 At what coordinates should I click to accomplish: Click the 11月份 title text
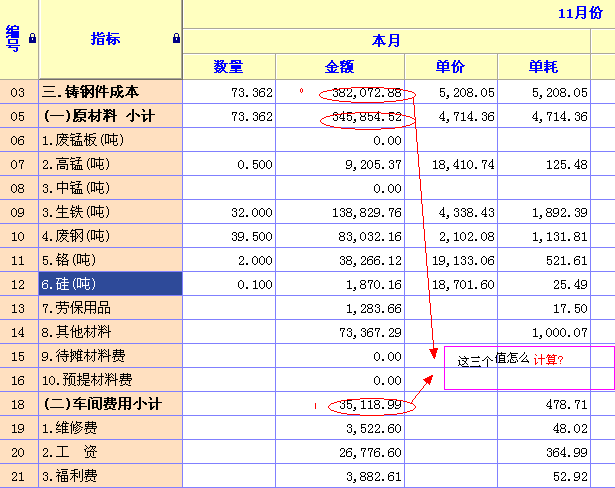click(x=580, y=13)
